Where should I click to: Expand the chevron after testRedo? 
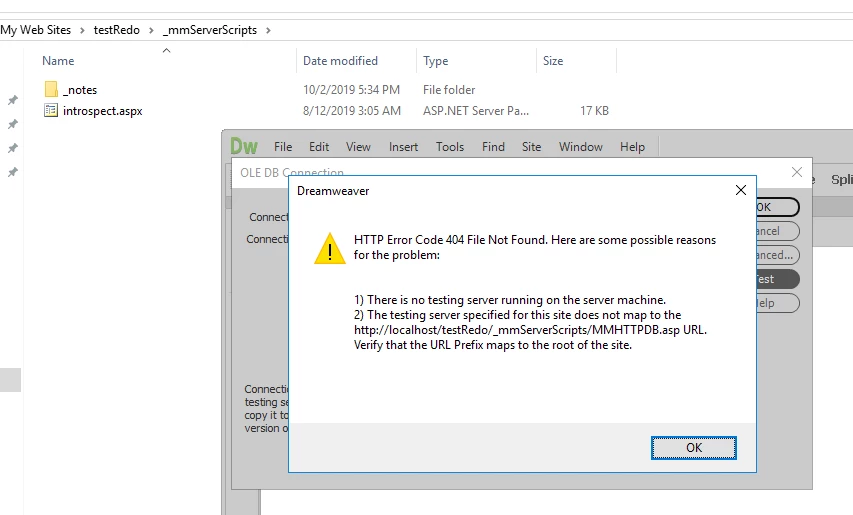pyautogui.click(x=151, y=30)
